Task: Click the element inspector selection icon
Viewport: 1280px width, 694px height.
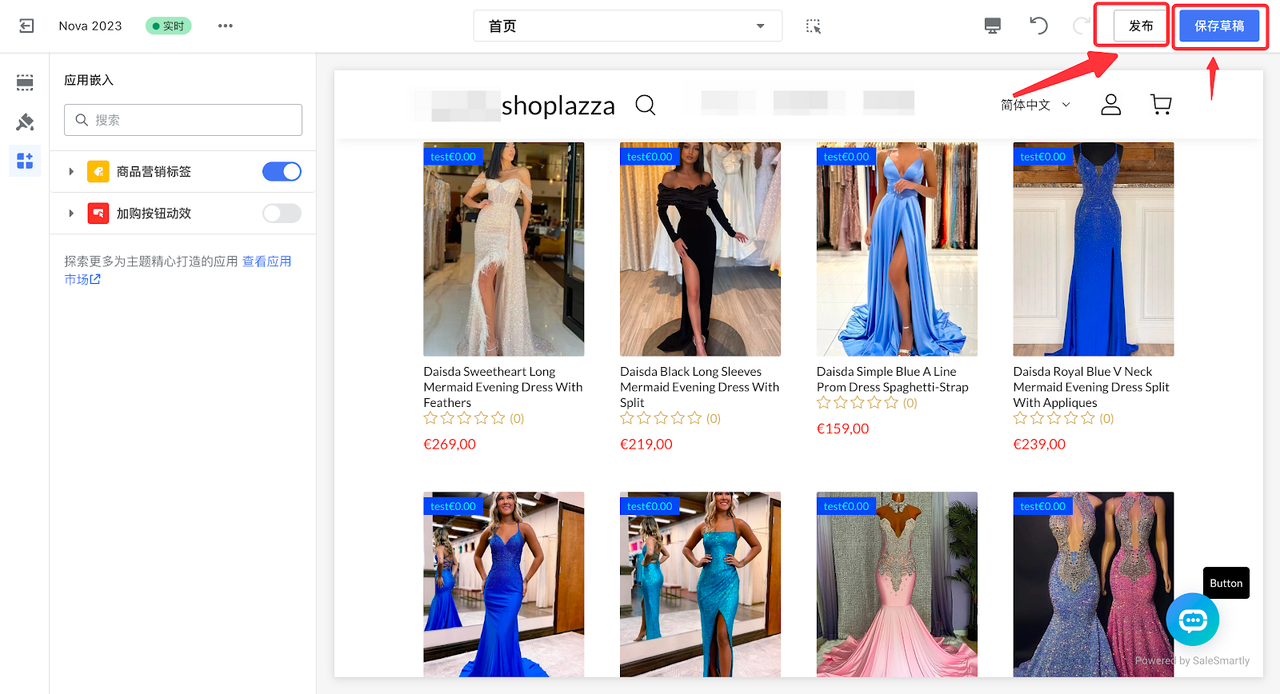Action: pyautogui.click(x=813, y=26)
